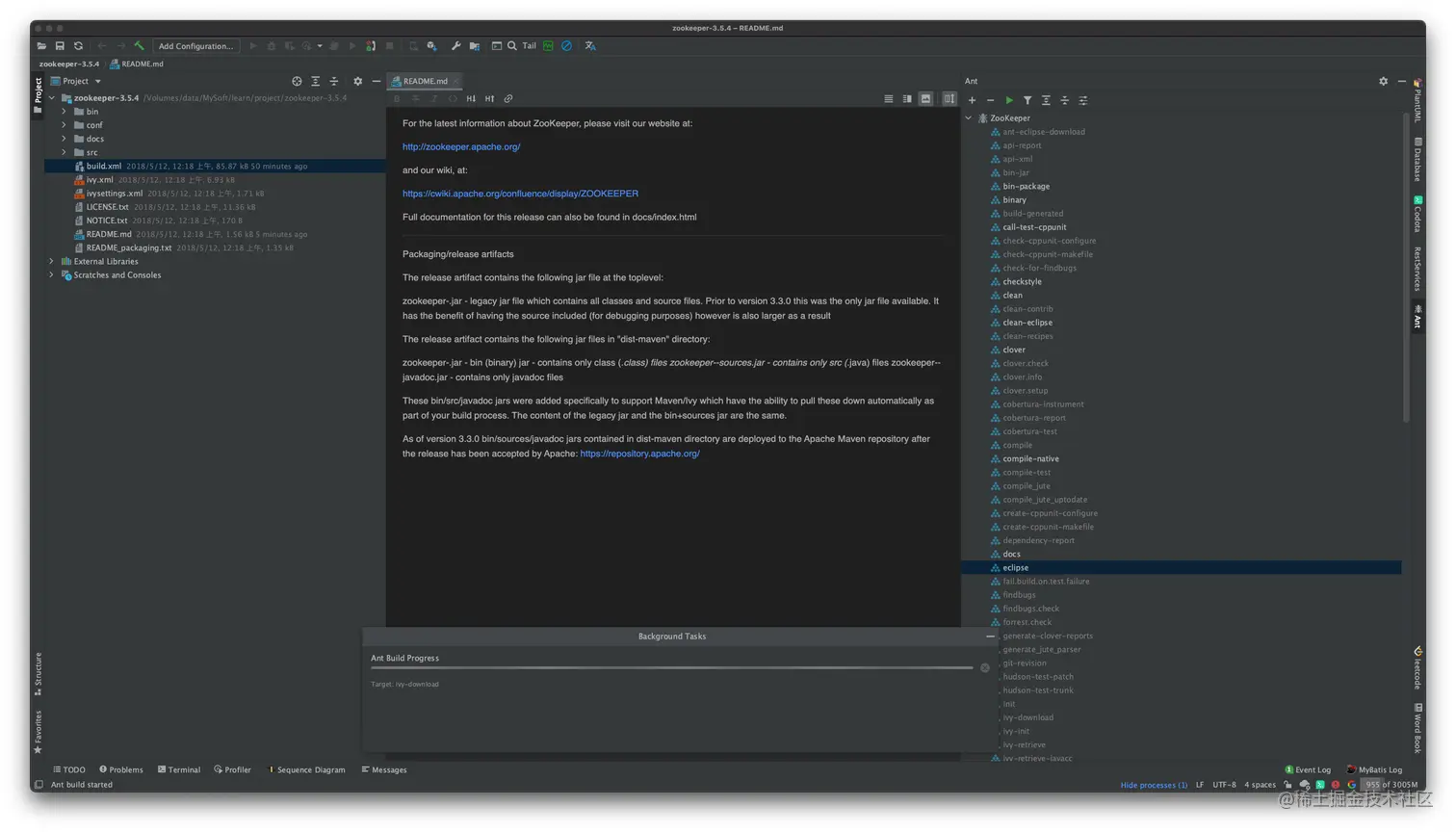Open the Messages tool window tab
1456x832 pixels.
pos(384,770)
